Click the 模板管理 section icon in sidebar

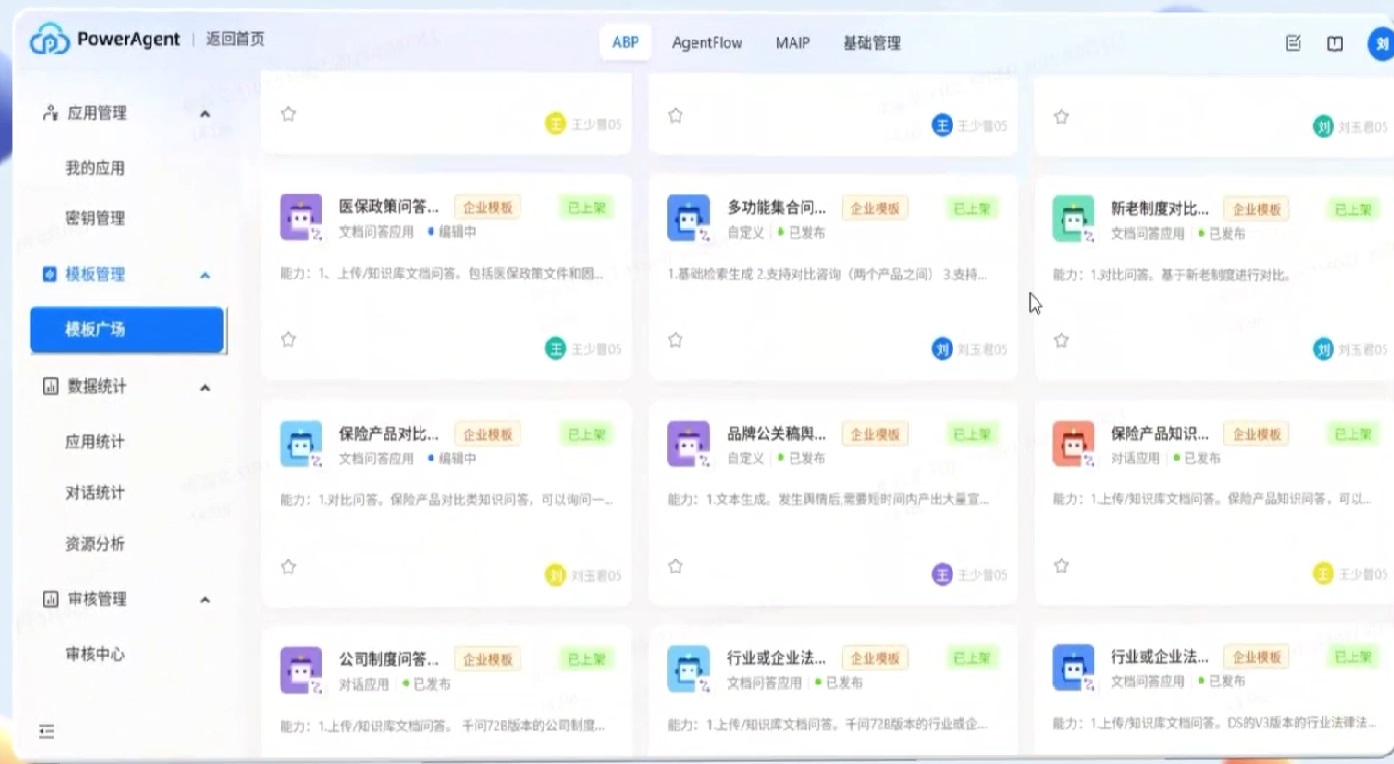pos(48,273)
